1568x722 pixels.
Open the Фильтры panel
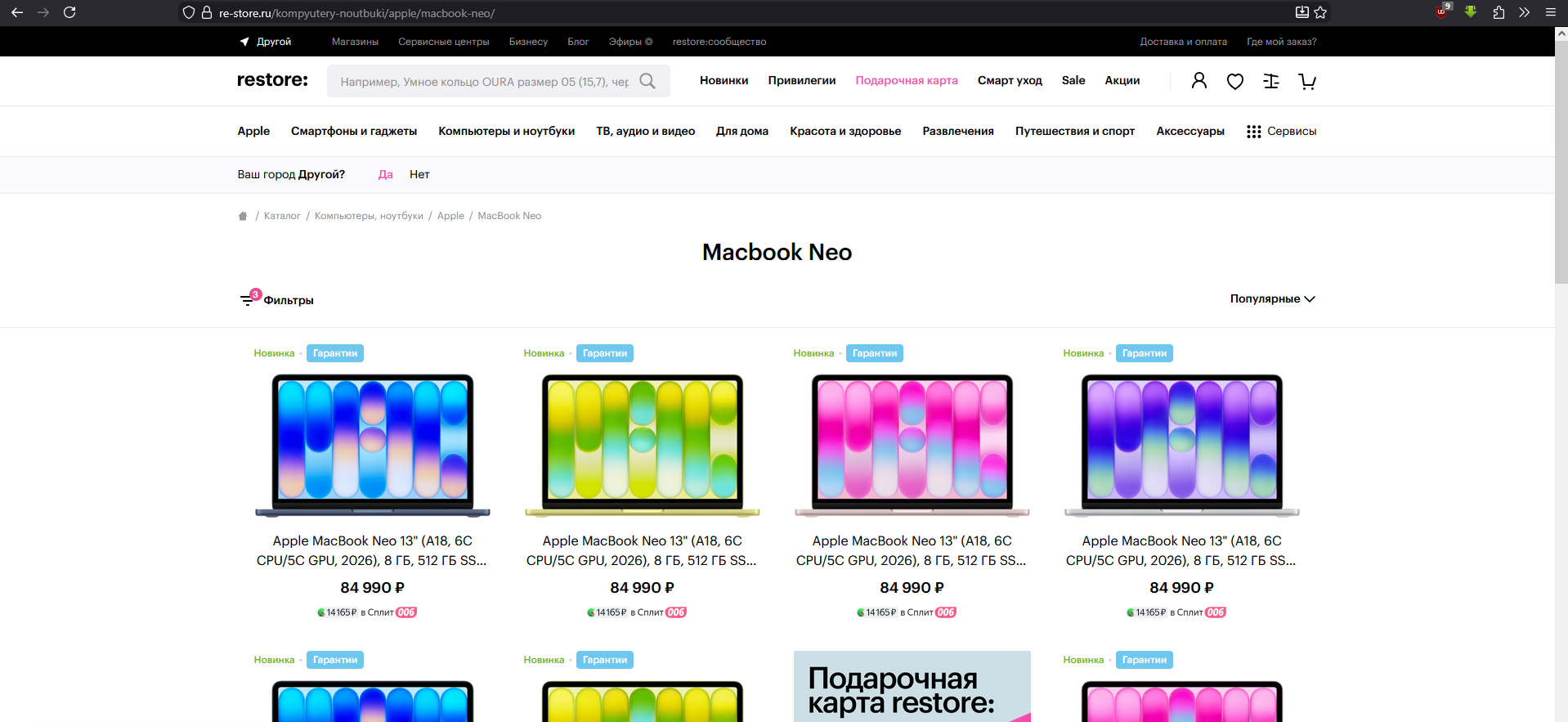click(289, 300)
